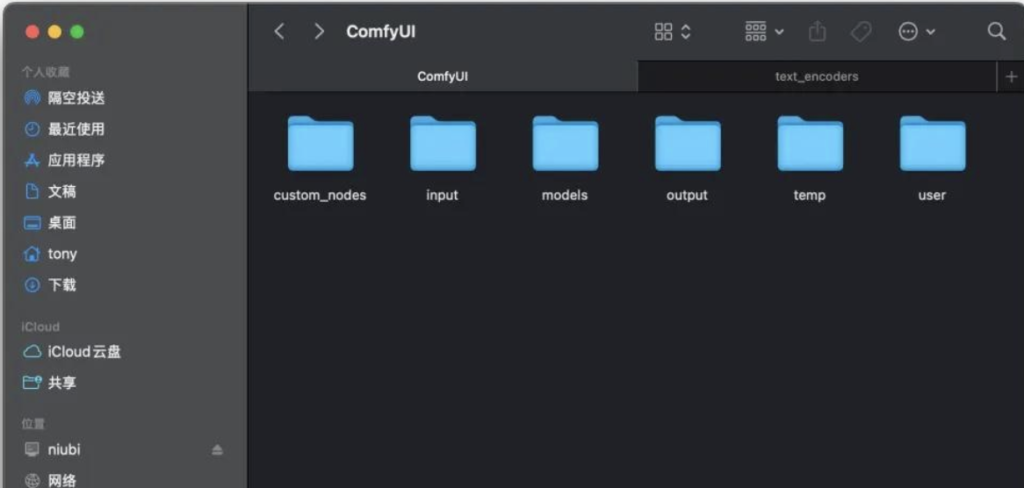Minimize the window with yellow button
The width and height of the screenshot is (1024, 488).
(x=55, y=31)
